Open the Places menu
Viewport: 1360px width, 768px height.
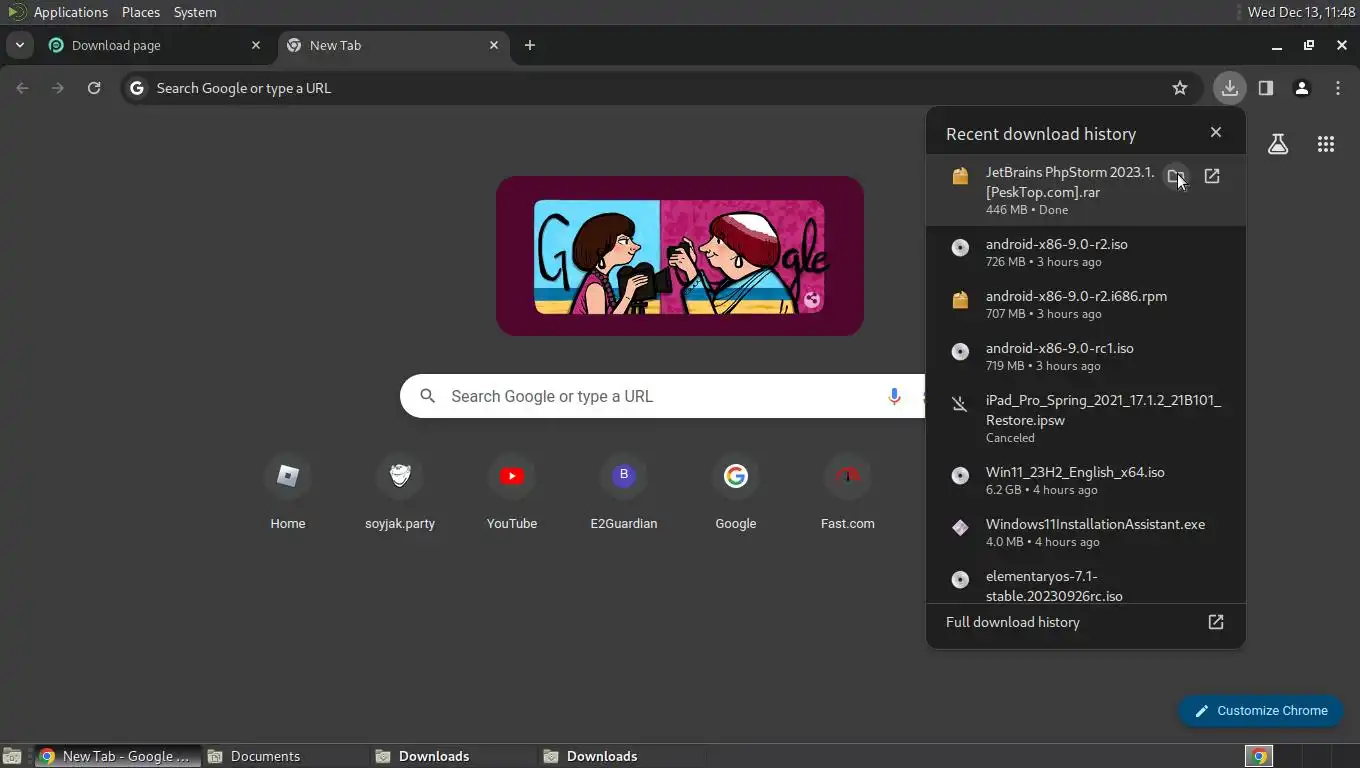[x=141, y=12]
